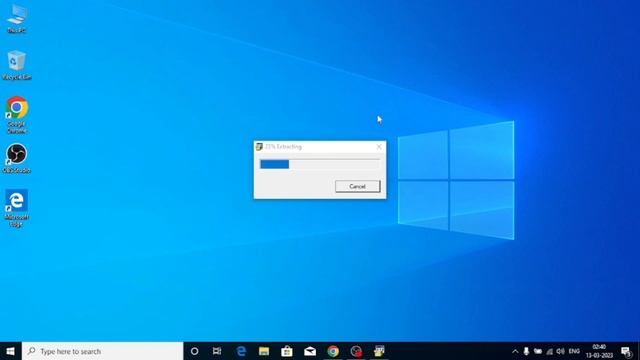Click the Type here to search box
Image resolution: width=640 pixels, height=360 pixels.
(x=102, y=351)
